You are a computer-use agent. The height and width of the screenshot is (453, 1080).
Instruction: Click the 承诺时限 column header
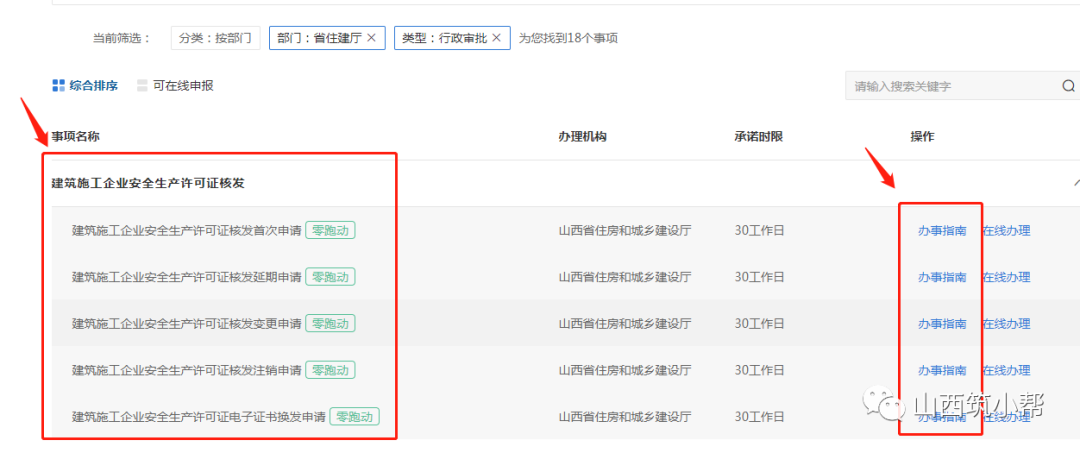(x=759, y=136)
